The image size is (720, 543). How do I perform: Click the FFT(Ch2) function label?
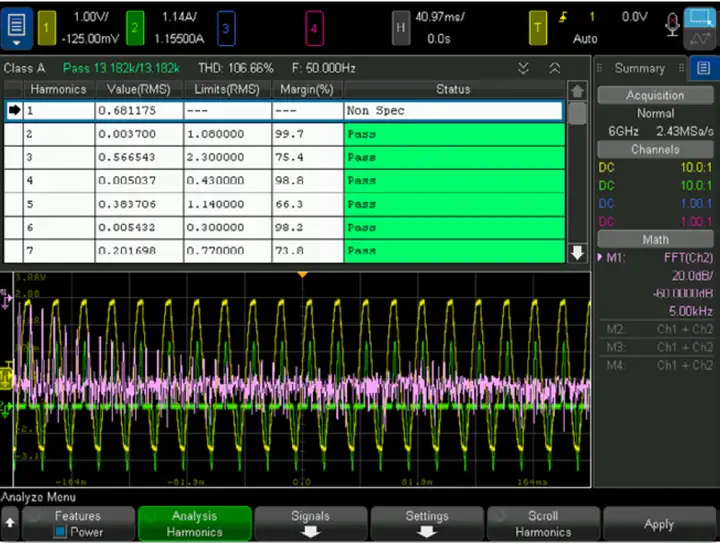click(688, 258)
